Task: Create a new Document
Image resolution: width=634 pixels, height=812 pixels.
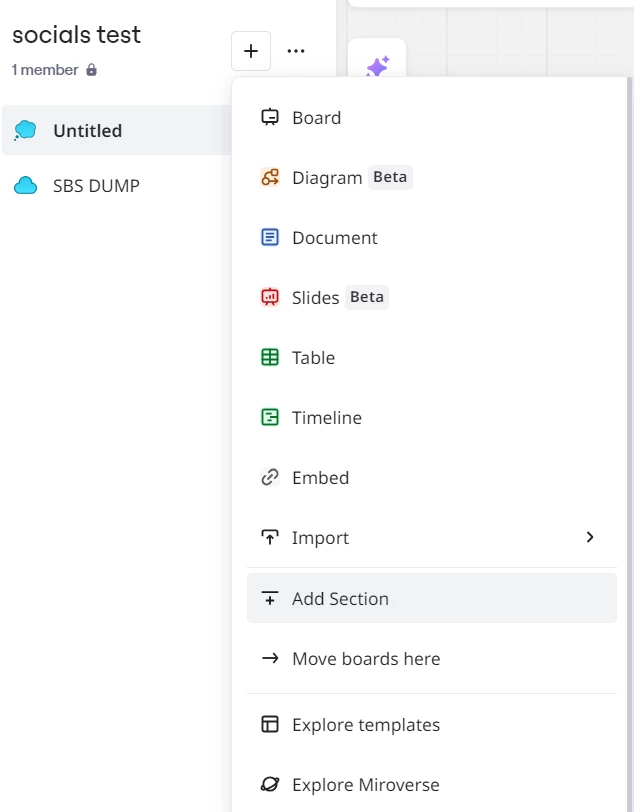Action: pos(431,238)
